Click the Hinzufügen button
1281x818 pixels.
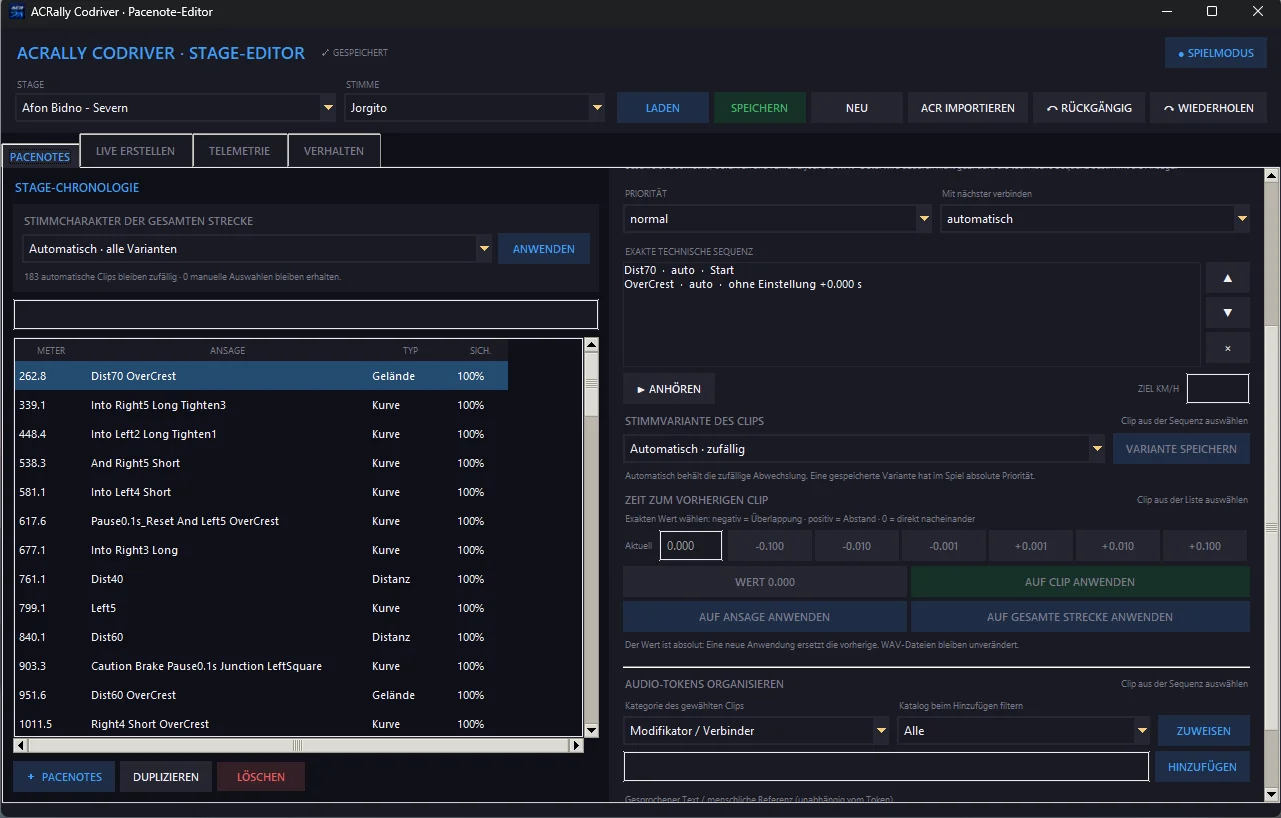1202,767
